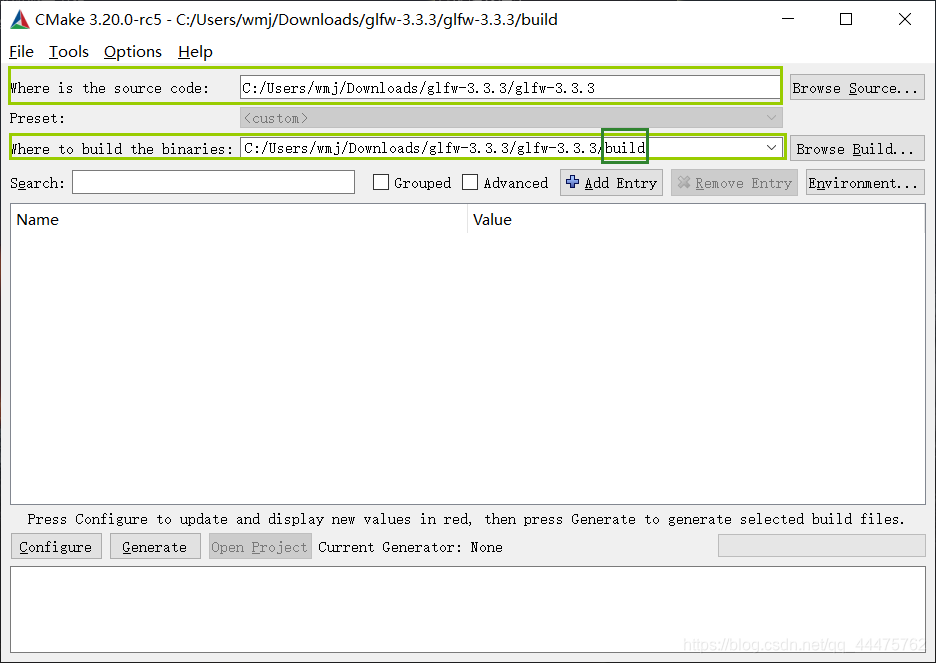Expand the build binaries path dropdown arrow
936x663 pixels.
(771, 147)
